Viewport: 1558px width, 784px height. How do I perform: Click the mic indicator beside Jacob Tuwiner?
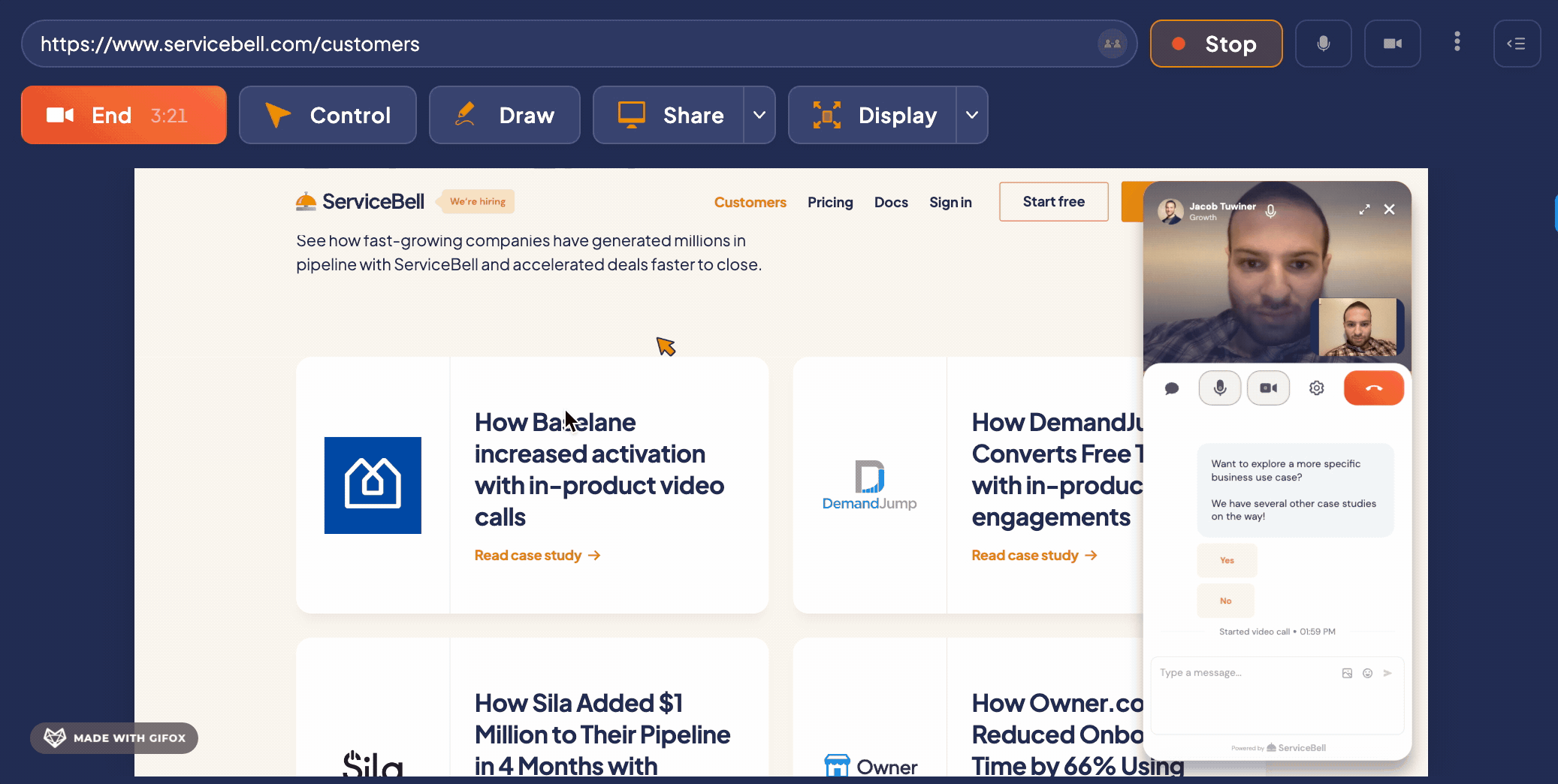click(1270, 211)
